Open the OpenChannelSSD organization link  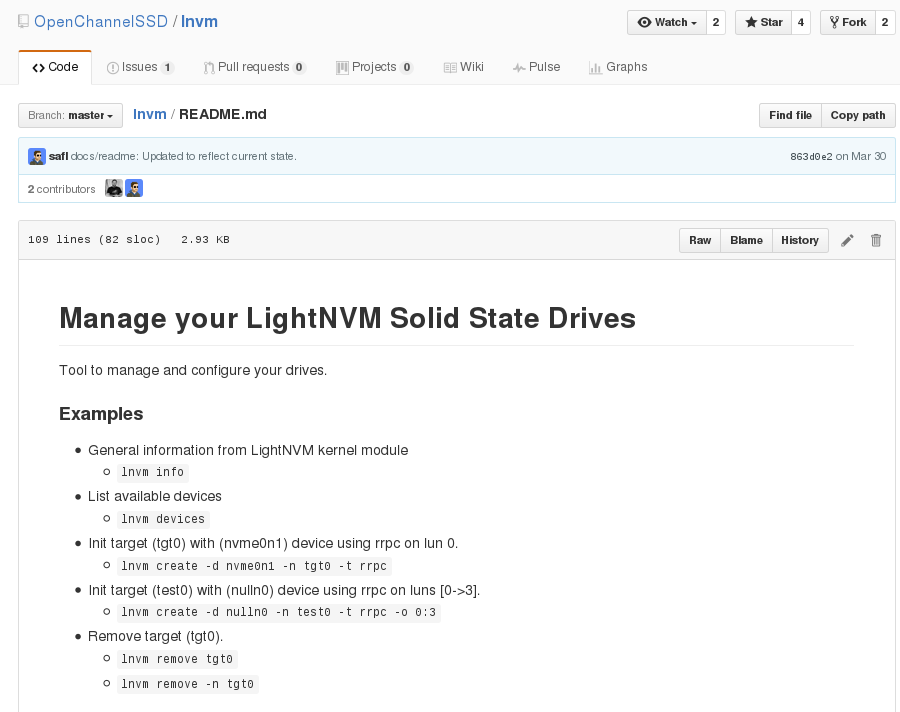pos(101,22)
